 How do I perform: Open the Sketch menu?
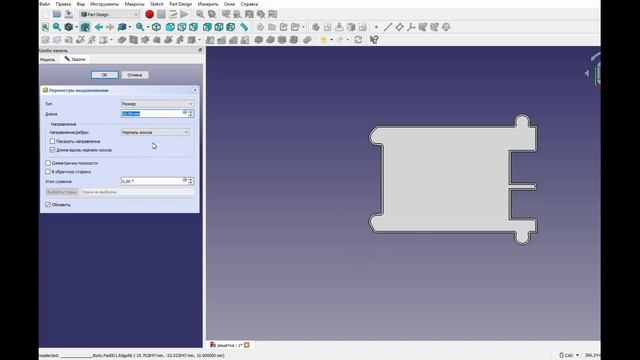[157, 4]
